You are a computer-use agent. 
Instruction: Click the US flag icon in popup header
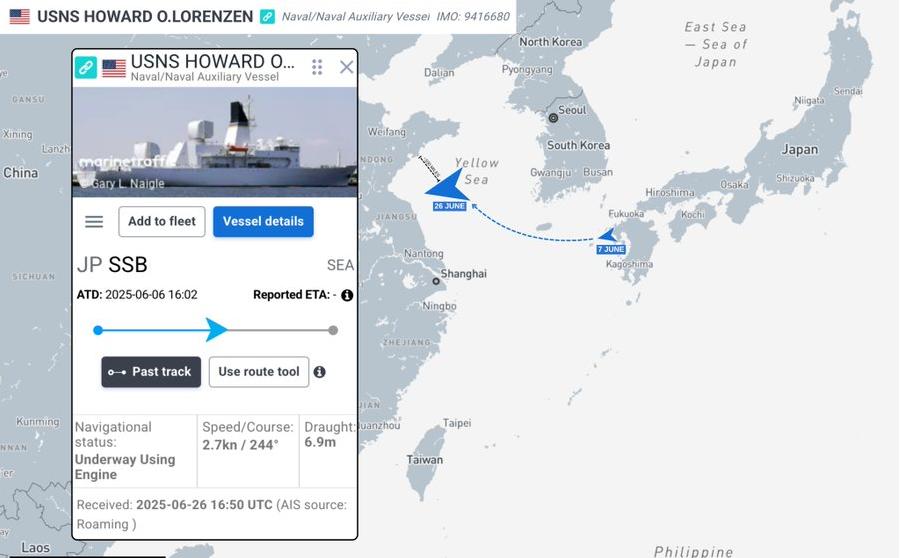point(114,68)
